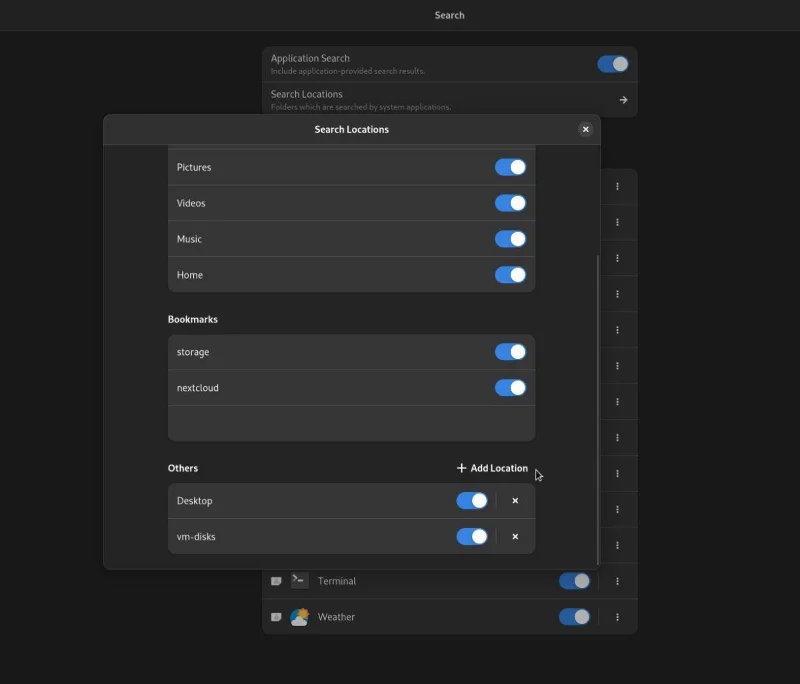This screenshot has width=800, height=684.
Task: Turn off the Videos location switch
Action: pyautogui.click(x=510, y=203)
